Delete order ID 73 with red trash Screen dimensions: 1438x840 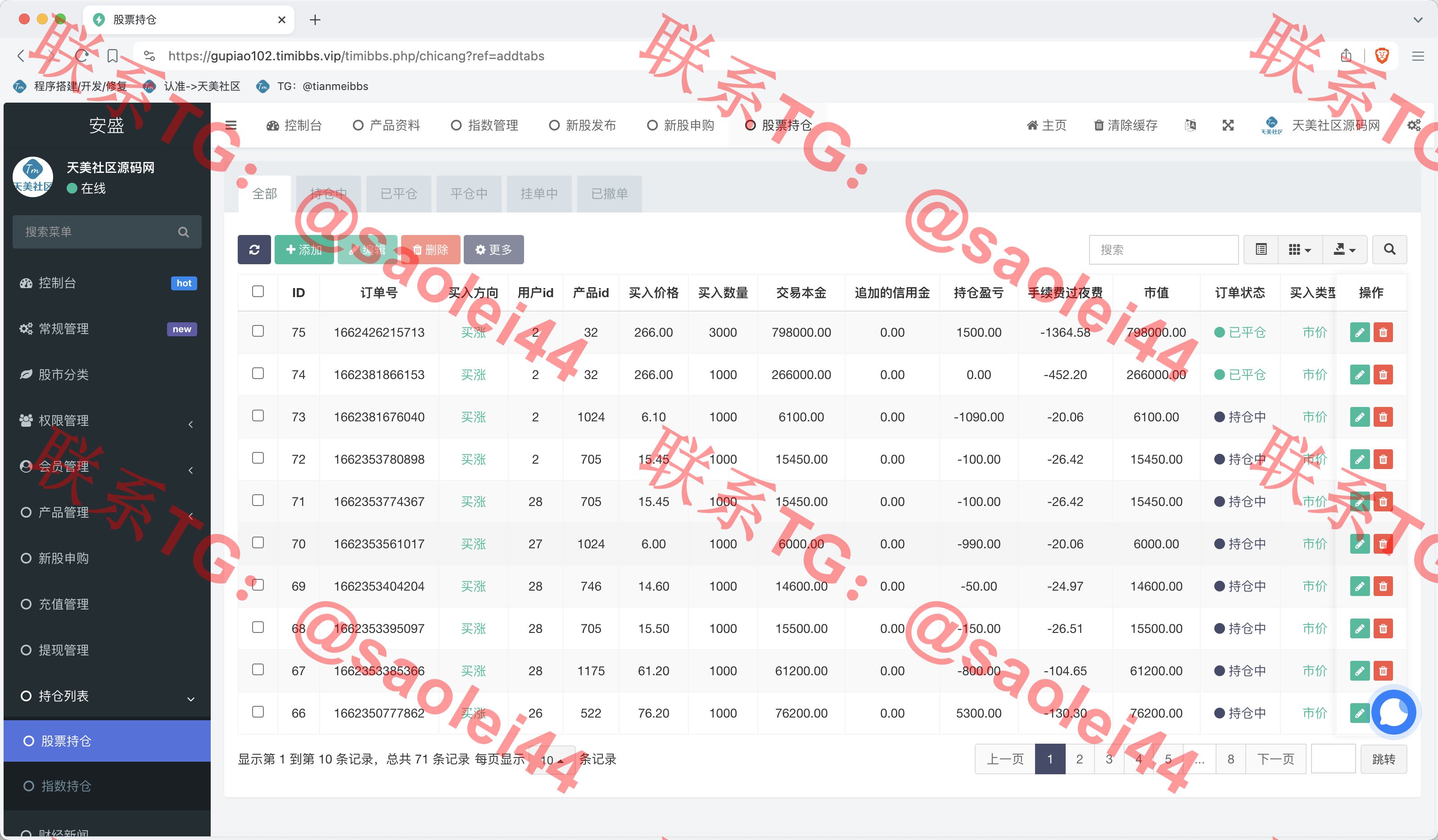coord(1383,416)
